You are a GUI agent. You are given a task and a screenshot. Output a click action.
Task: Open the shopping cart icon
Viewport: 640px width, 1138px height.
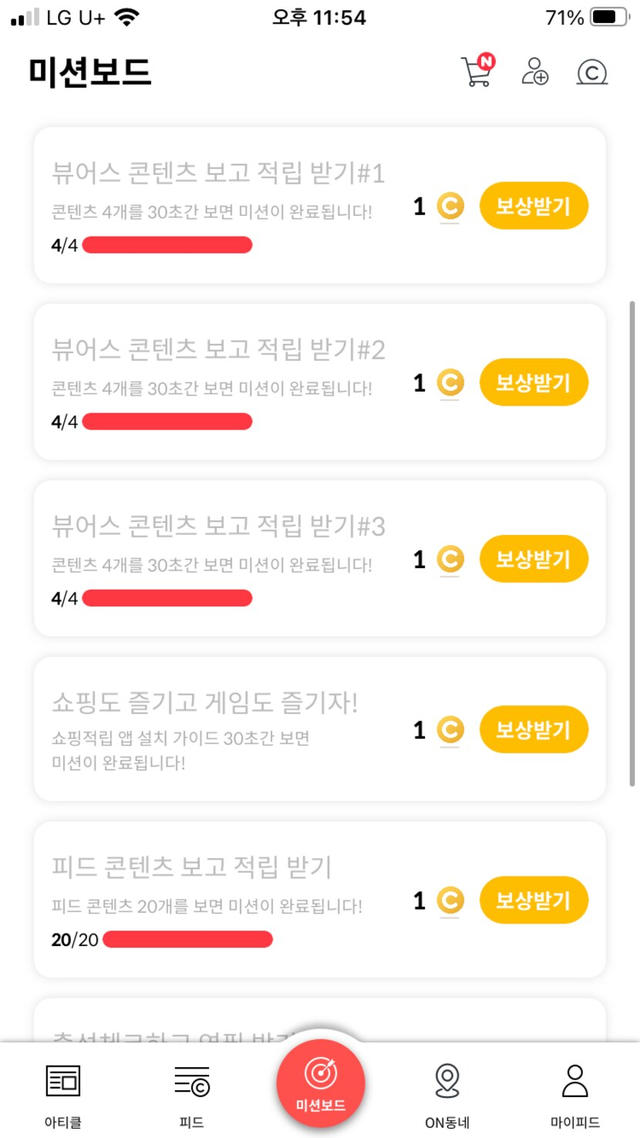coord(477,72)
